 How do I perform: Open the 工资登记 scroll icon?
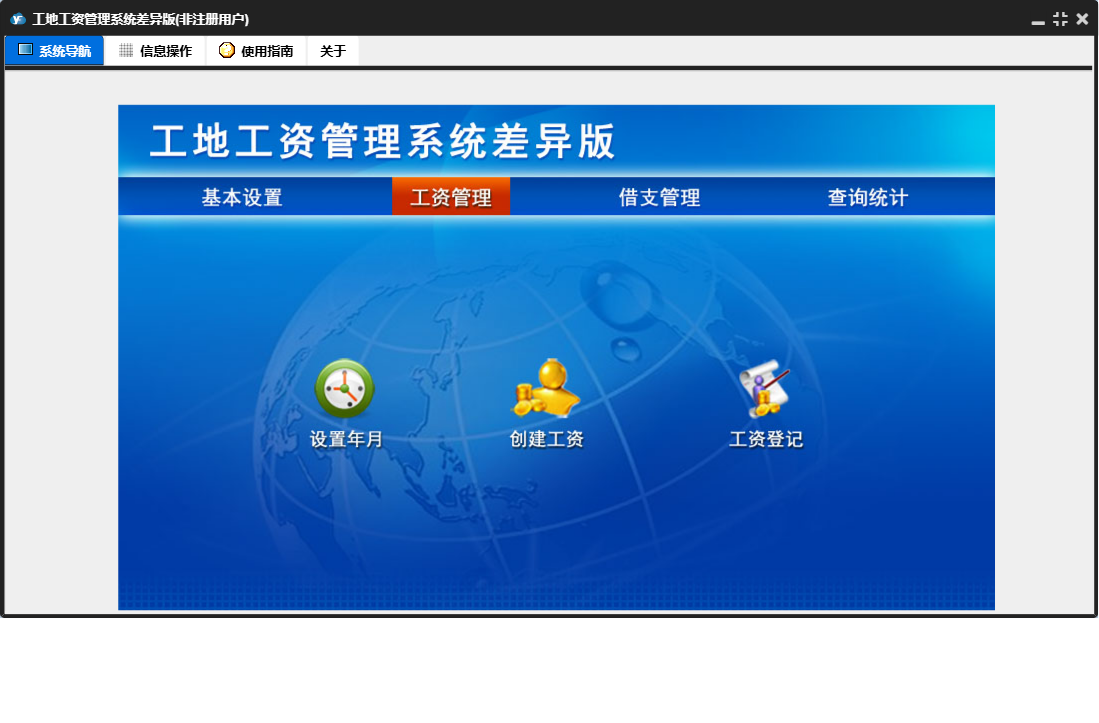764,388
